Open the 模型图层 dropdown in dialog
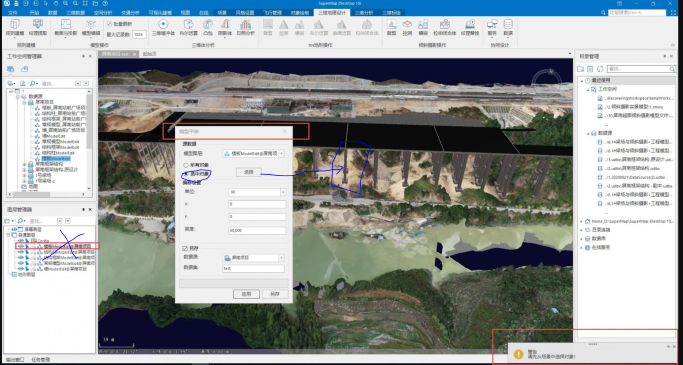Viewport: 683px width, 365px height. tap(254, 153)
